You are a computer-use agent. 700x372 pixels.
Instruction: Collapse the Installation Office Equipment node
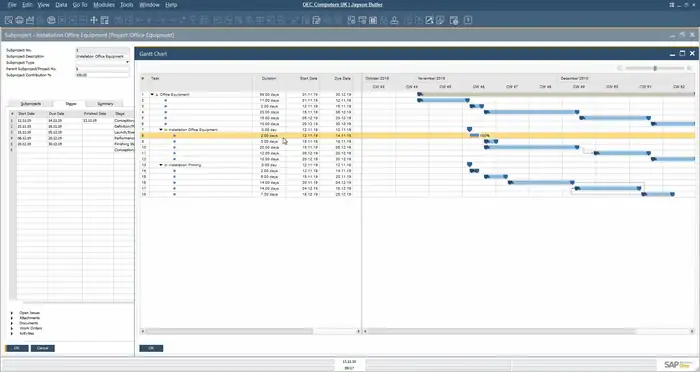tap(161, 130)
